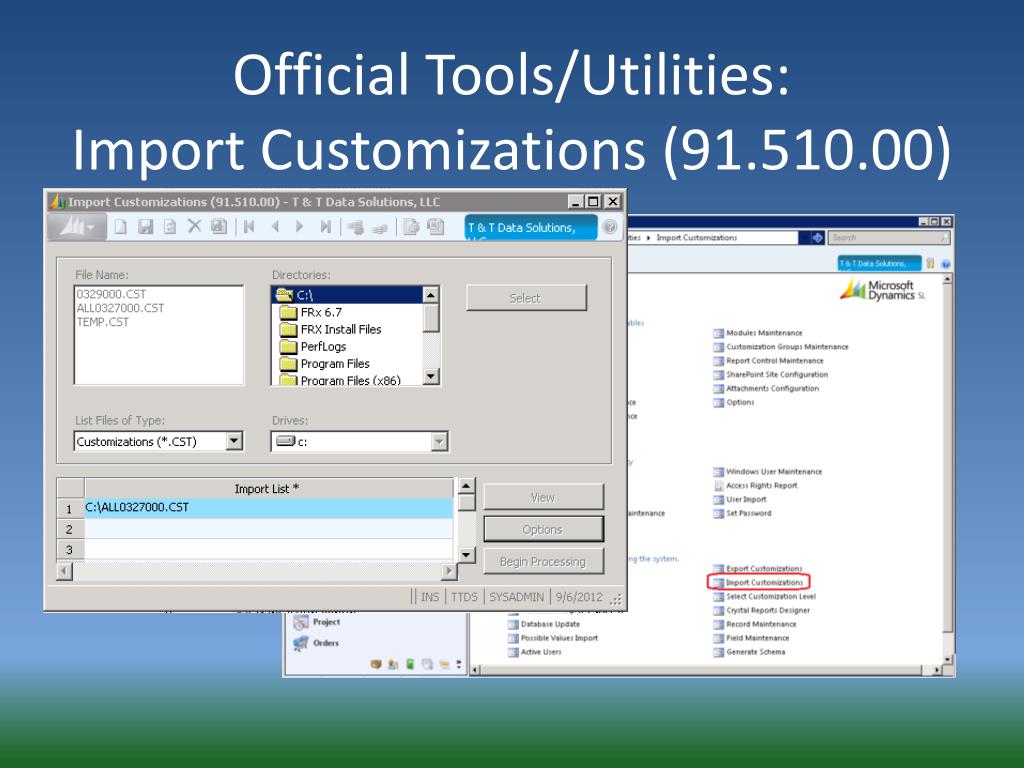Click the Directories list scroll down arrow
1024x768 pixels.
(431, 376)
